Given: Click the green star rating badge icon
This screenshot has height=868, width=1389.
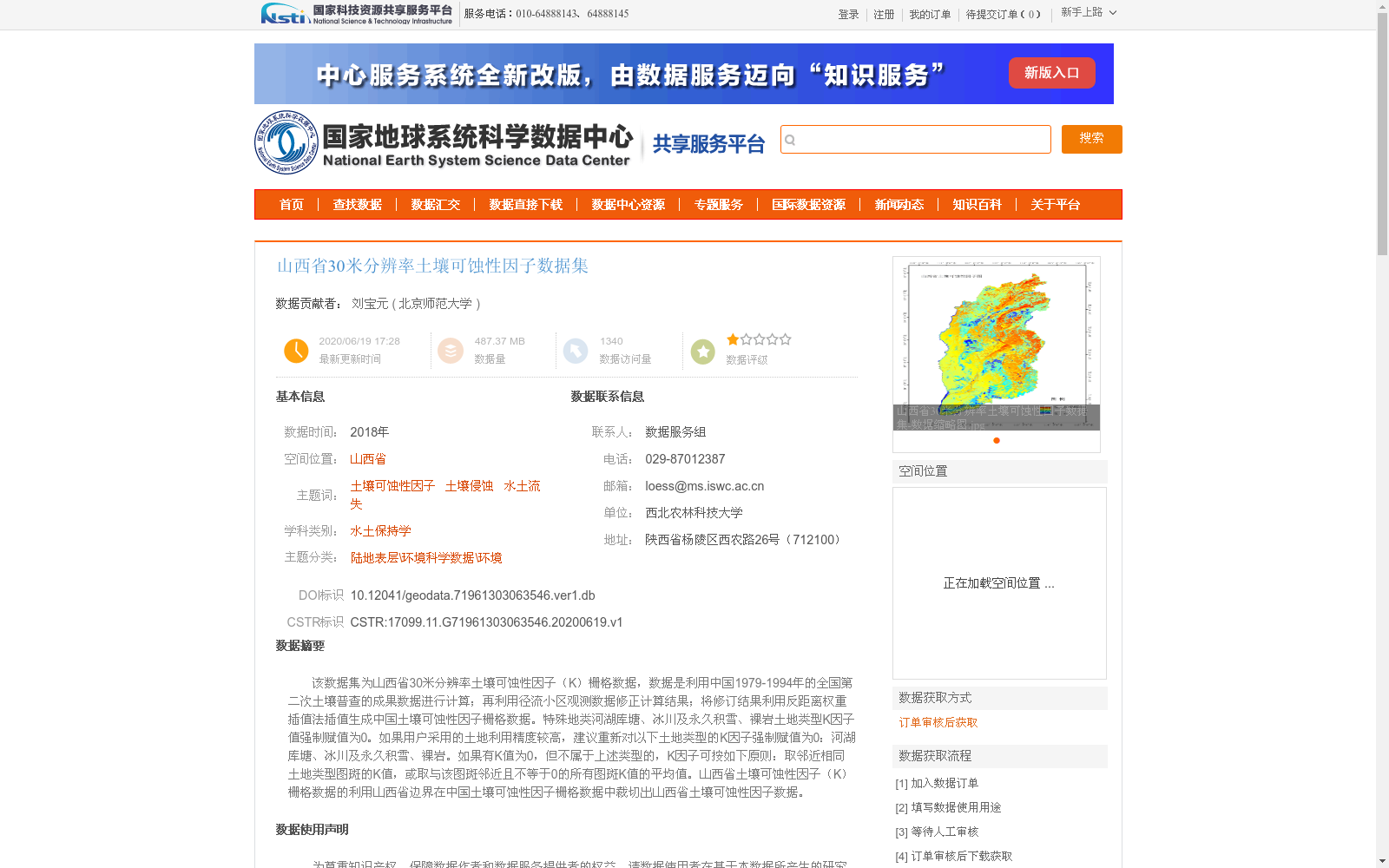Looking at the screenshot, I should point(703,352).
